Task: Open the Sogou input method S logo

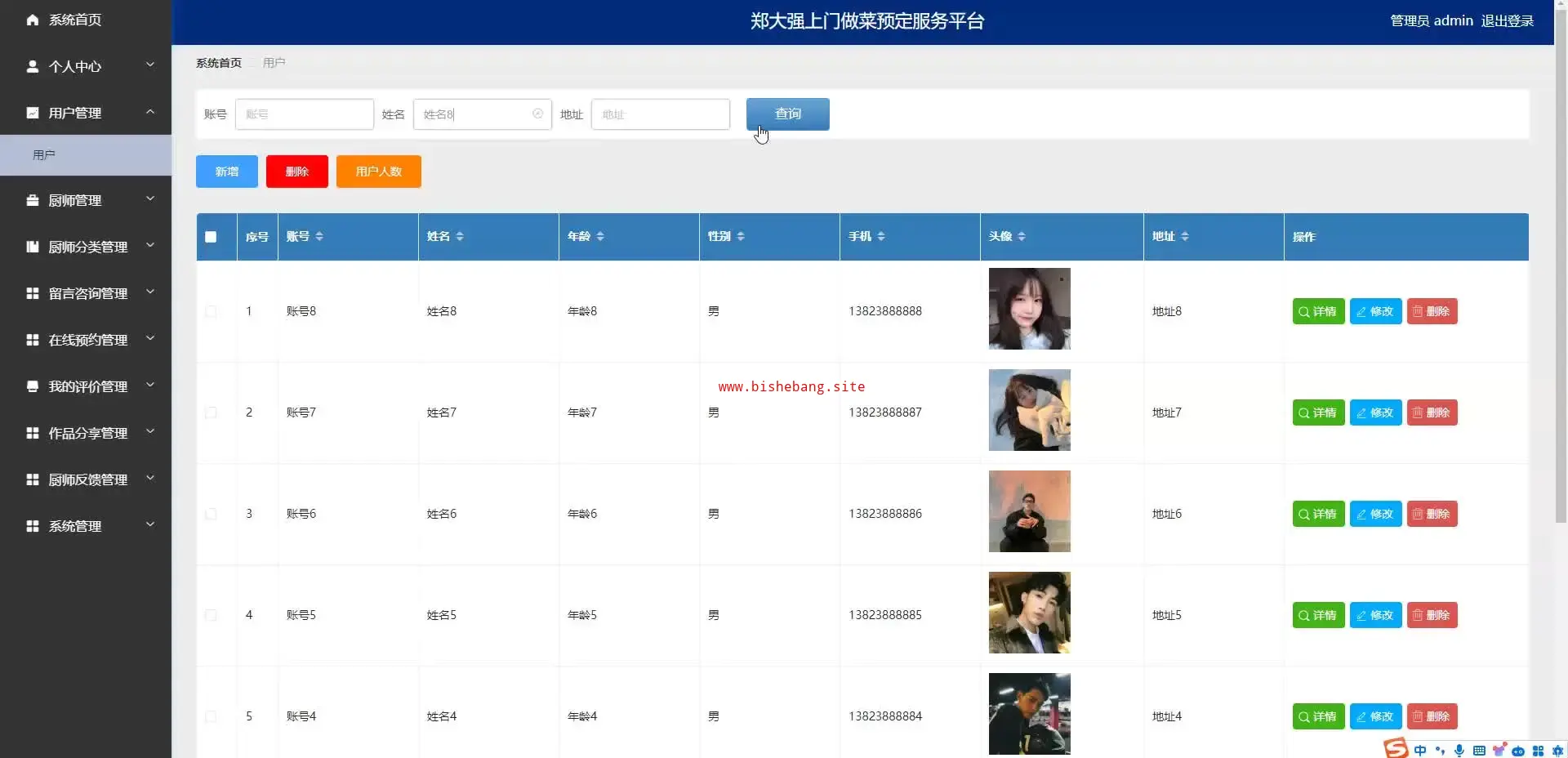Action: coord(1396,747)
